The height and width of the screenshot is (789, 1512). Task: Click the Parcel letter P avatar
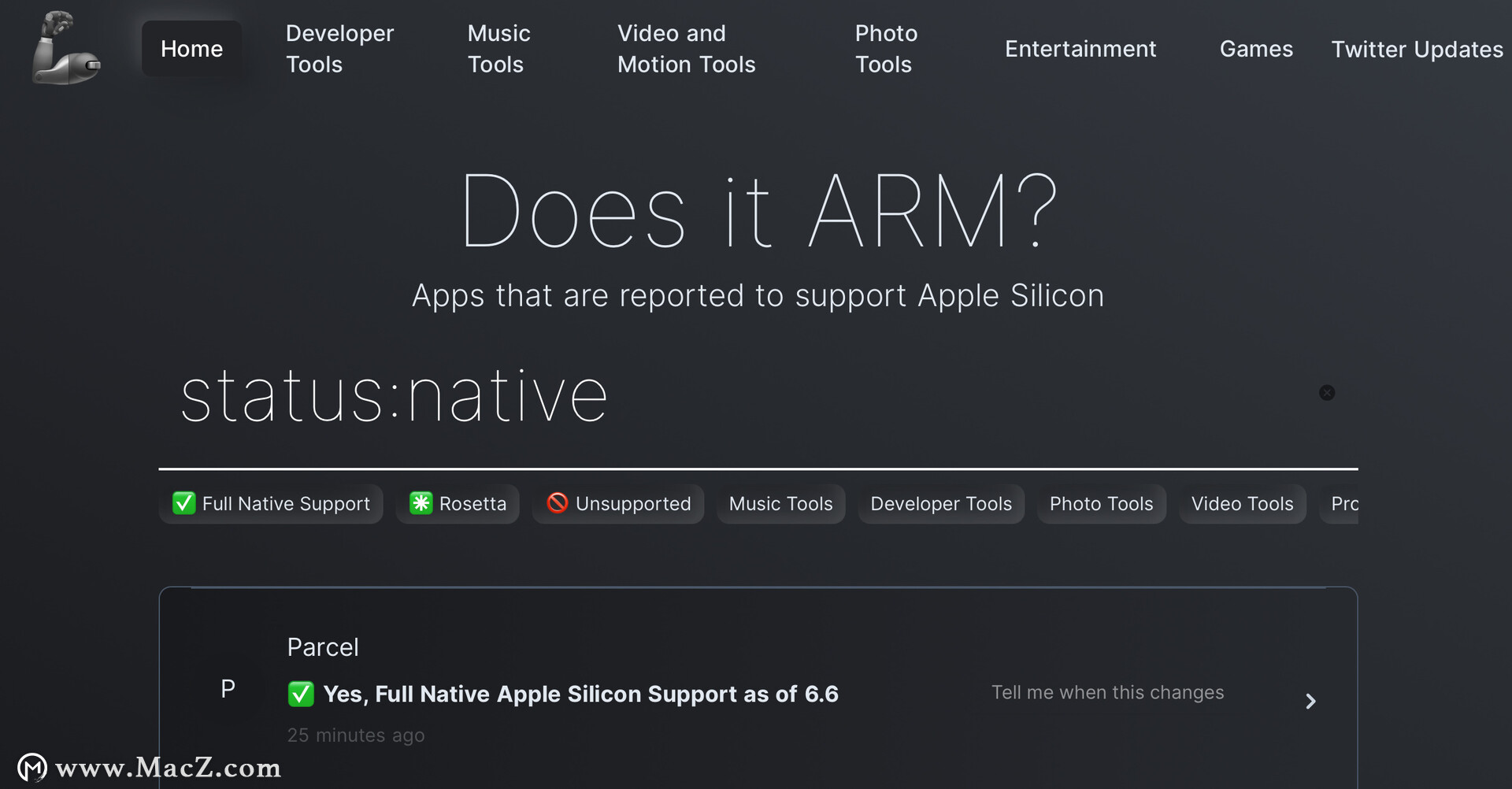(228, 689)
